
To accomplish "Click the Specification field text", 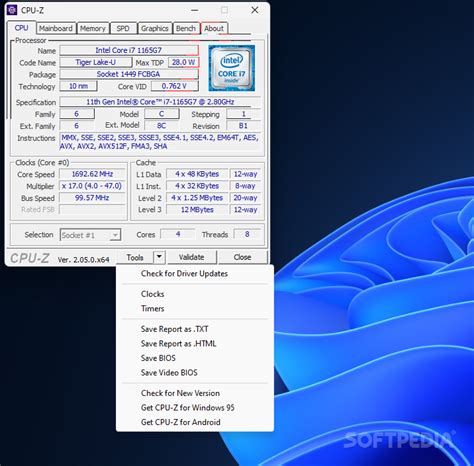I will click(160, 102).
